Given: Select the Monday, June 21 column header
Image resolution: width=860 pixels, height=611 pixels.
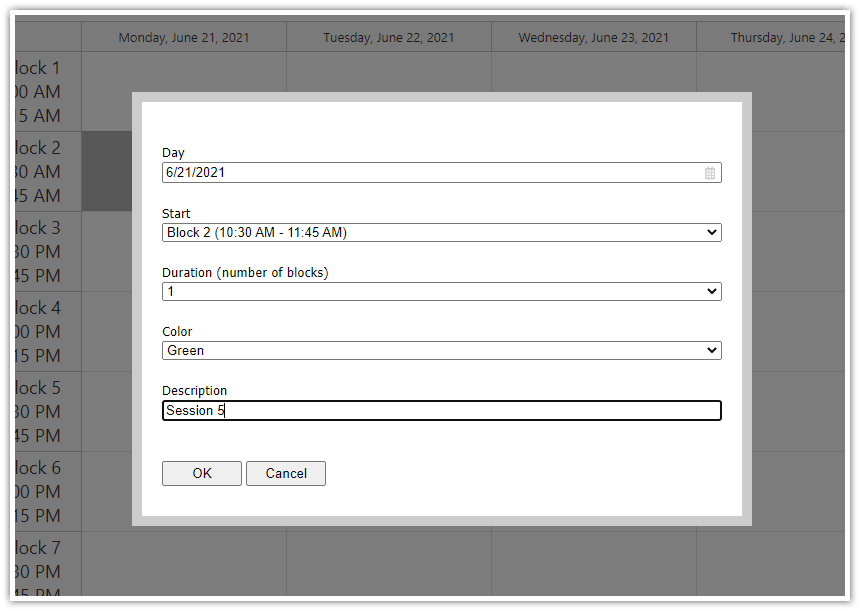Looking at the screenshot, I should [183, 36].
